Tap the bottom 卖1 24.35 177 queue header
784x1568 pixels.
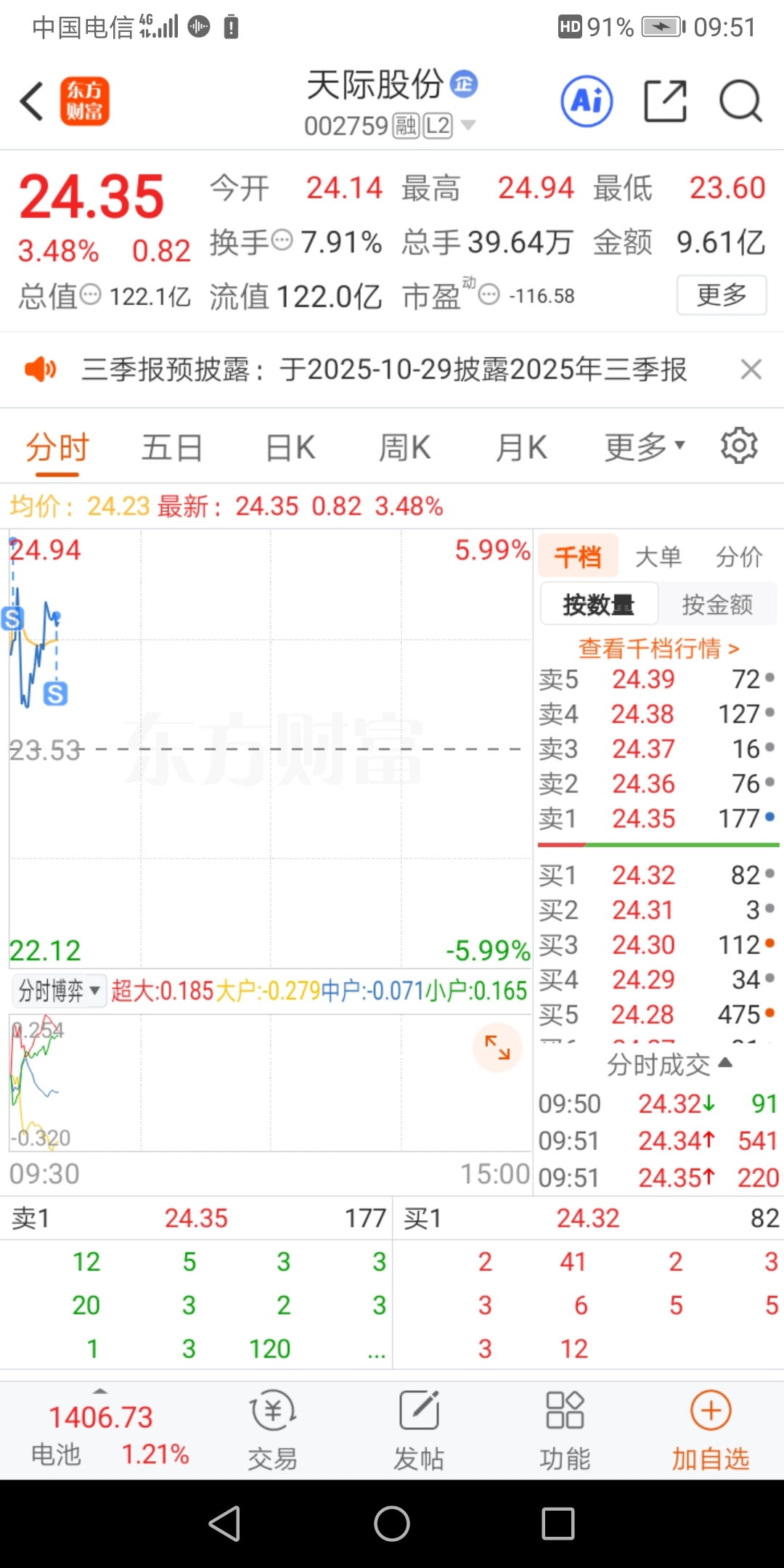coord(196,1218)
